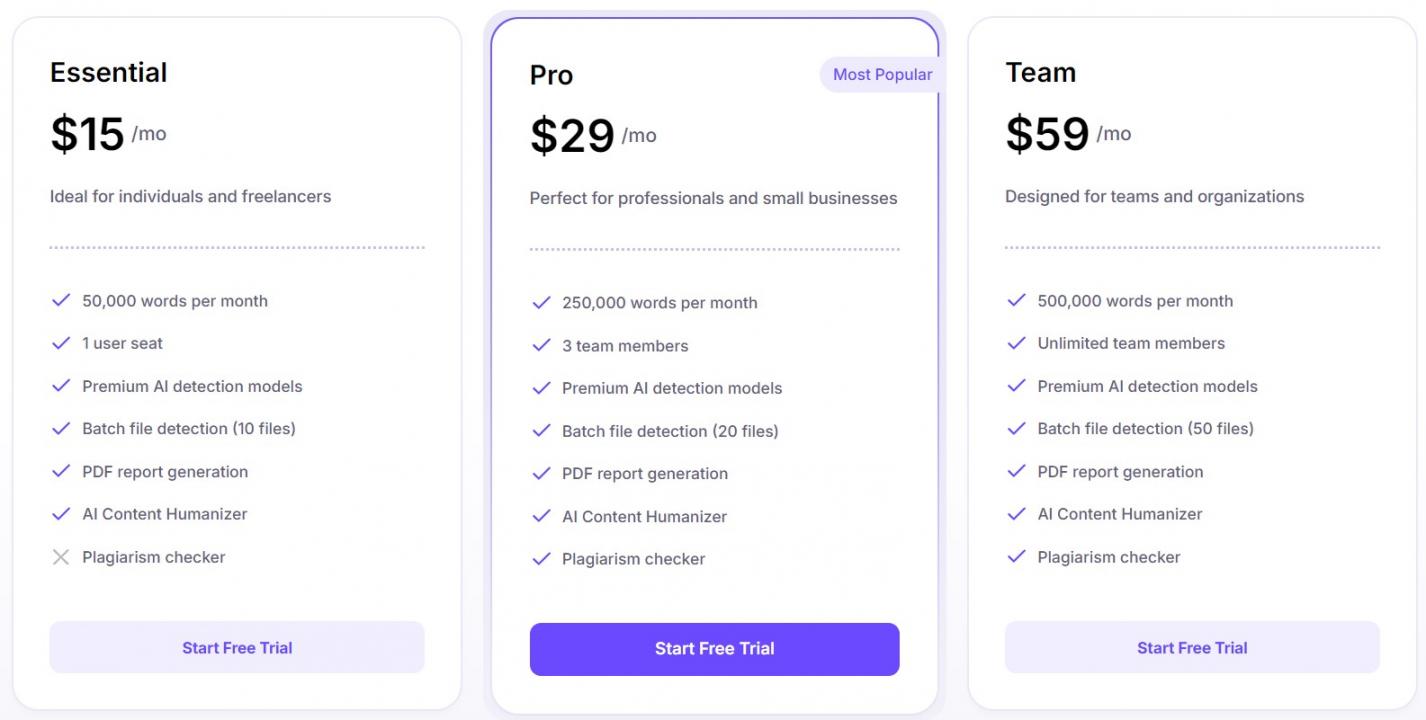Click the $29 price on Pro plan
This screenshot has height=720, width=1426.
tap(572, 136)
